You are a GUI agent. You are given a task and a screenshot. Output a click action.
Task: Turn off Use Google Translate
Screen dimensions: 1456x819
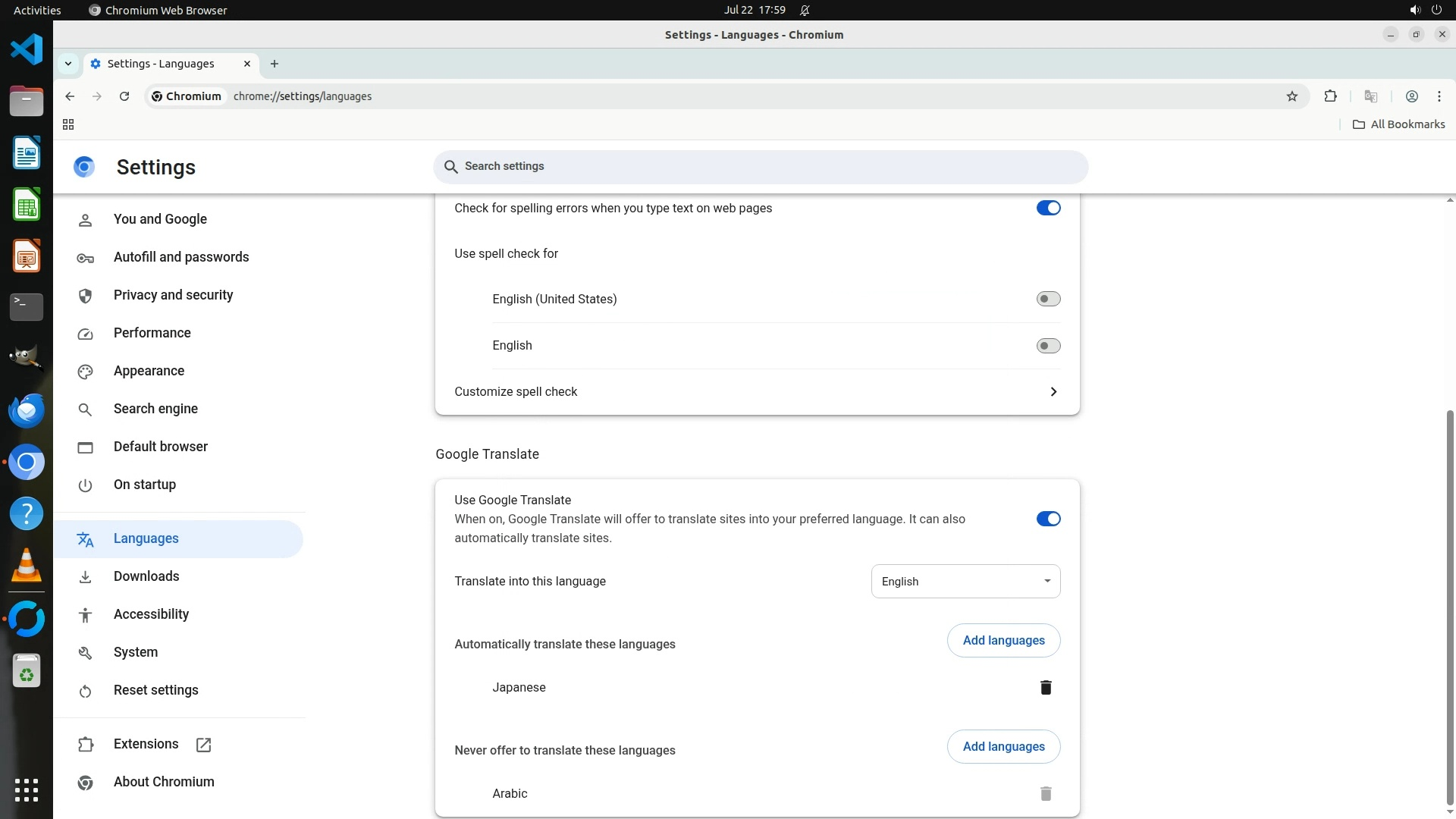(1048, 519)
